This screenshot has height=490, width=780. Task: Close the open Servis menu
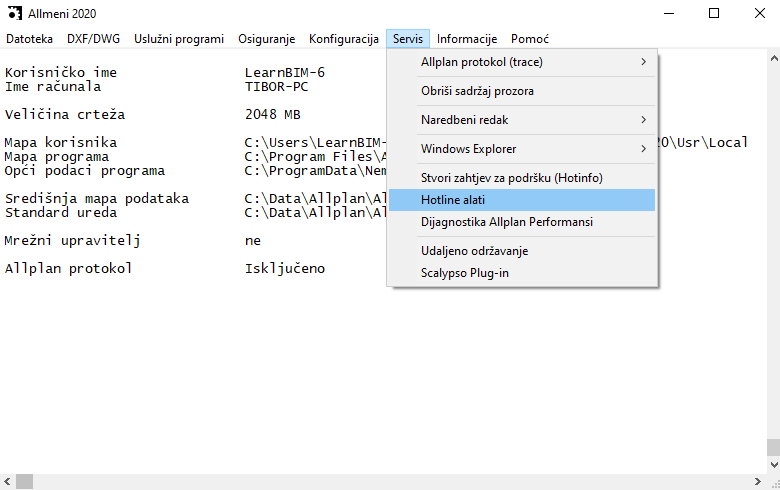(x=408, y=39)
